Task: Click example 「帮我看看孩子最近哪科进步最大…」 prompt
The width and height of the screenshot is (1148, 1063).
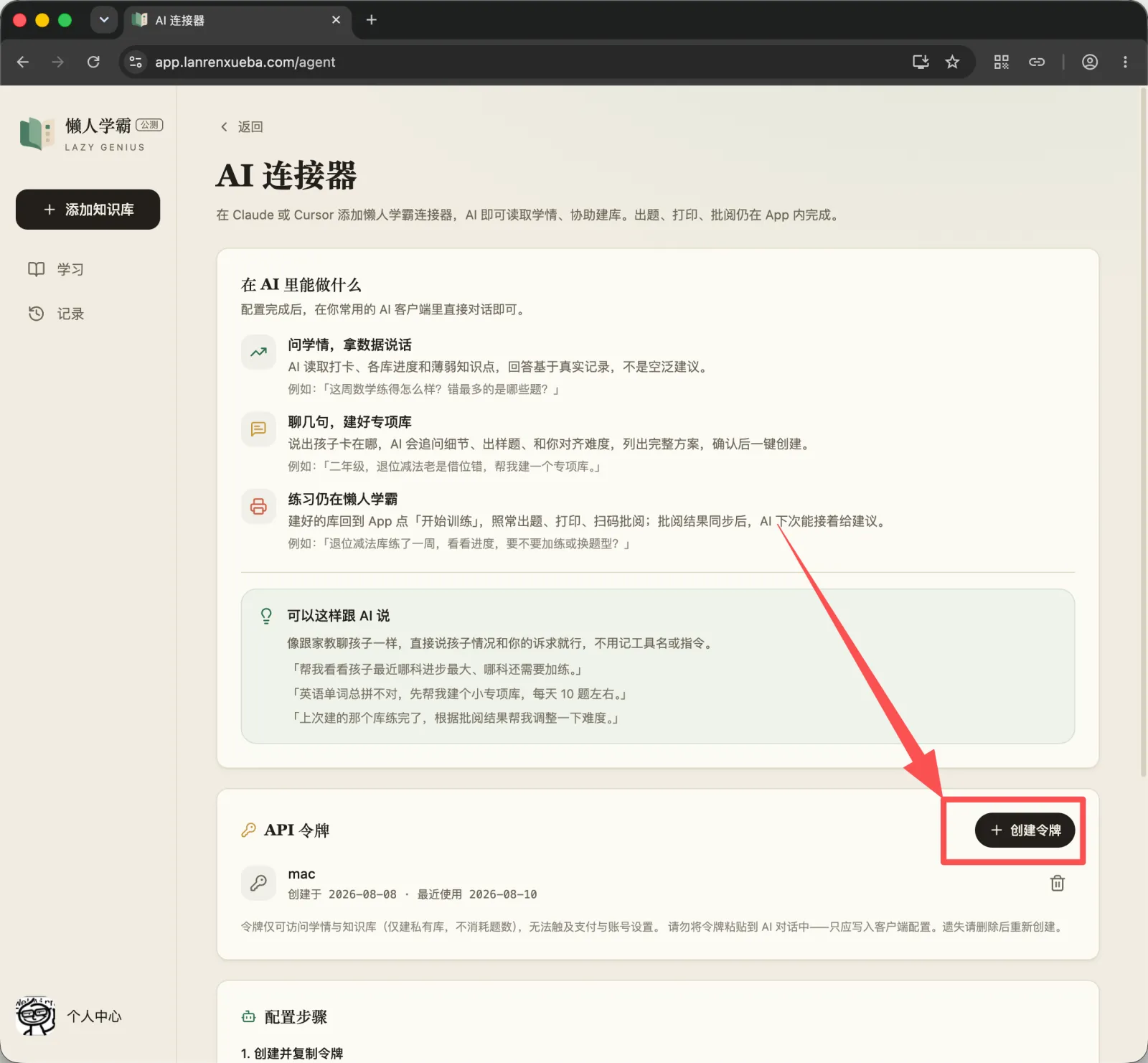Action: coord(436,670)
